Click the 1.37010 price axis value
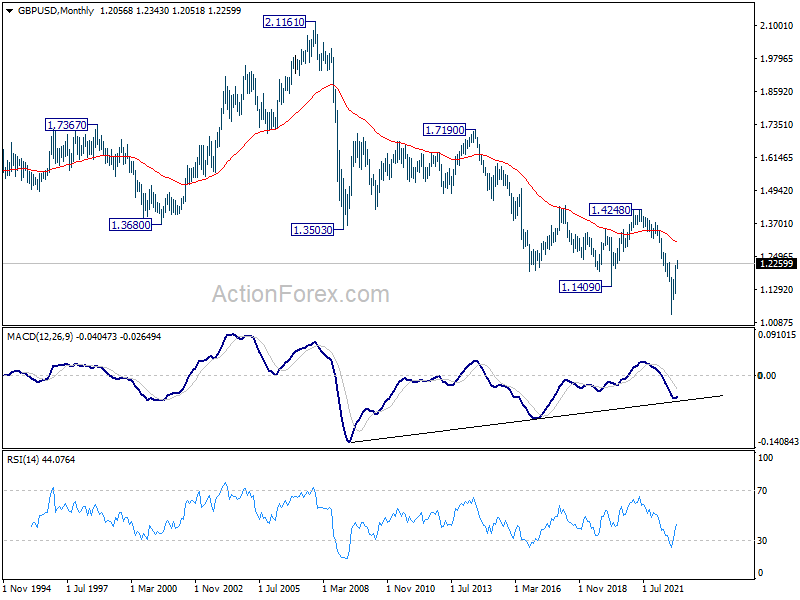 click(777, 223)
